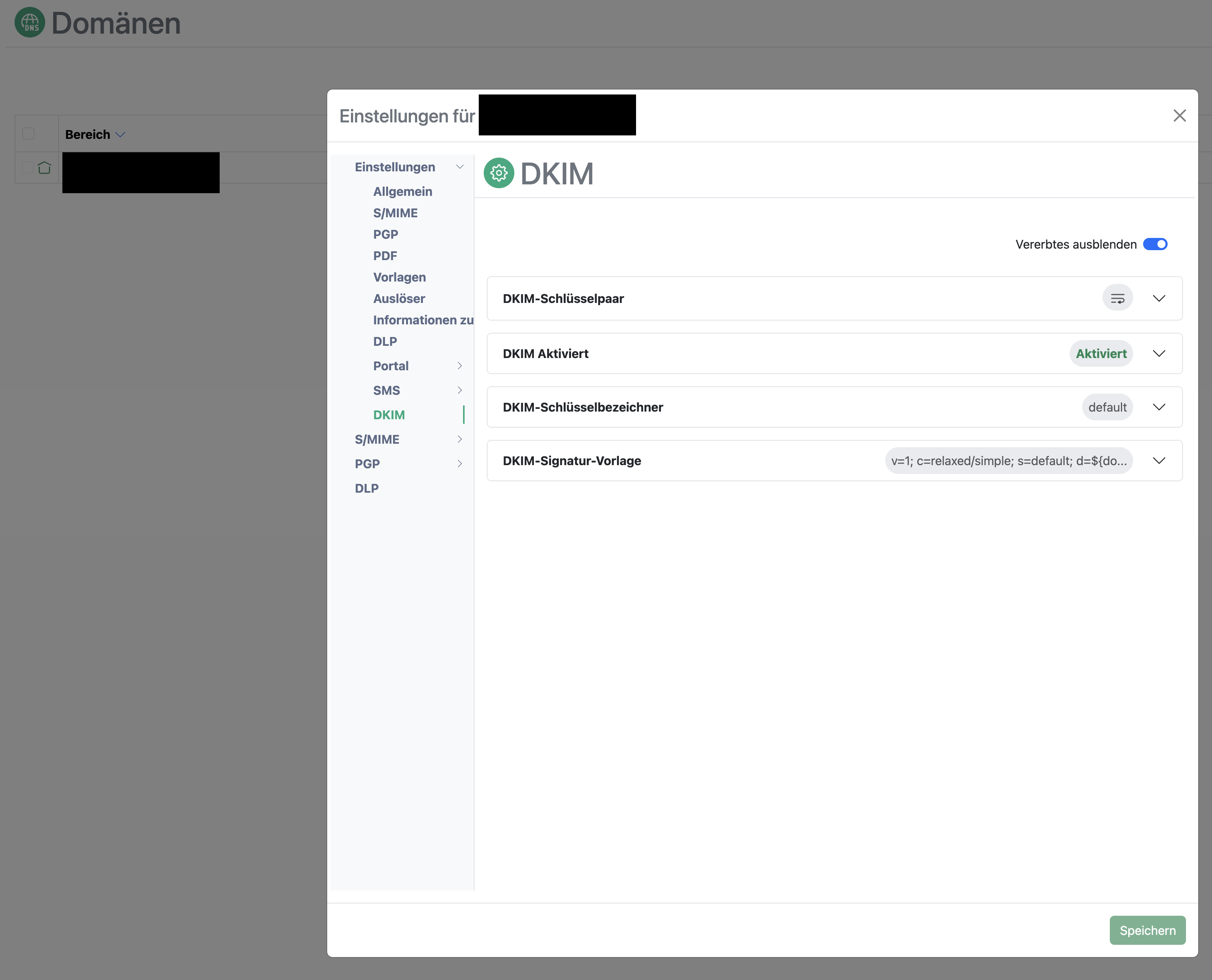The height and width of the screenshot is (980, 1212).
Task: Click the Aktiviert status badge
Action: 1101,353
